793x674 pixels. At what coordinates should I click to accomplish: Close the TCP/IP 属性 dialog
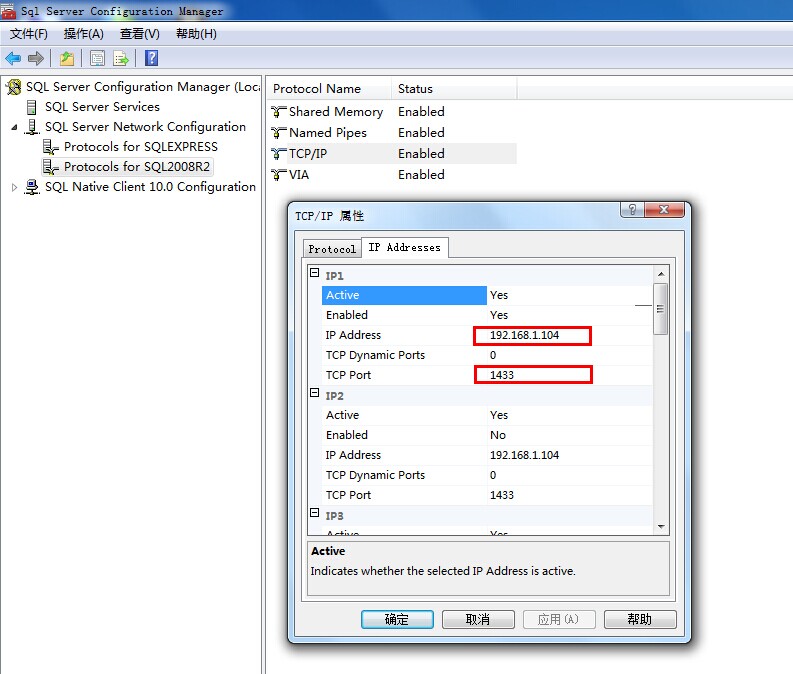pyautogui.click(x=665, y=209)
